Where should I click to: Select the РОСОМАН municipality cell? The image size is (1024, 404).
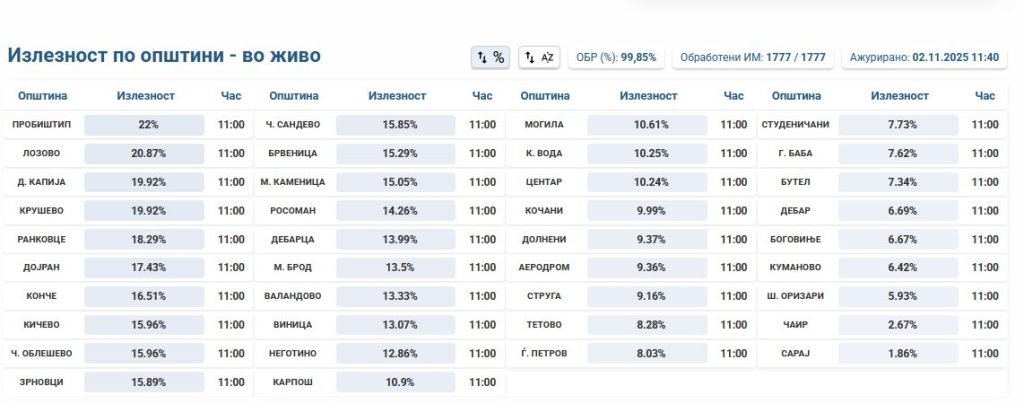pyautogui.click(x=293, y=211)
